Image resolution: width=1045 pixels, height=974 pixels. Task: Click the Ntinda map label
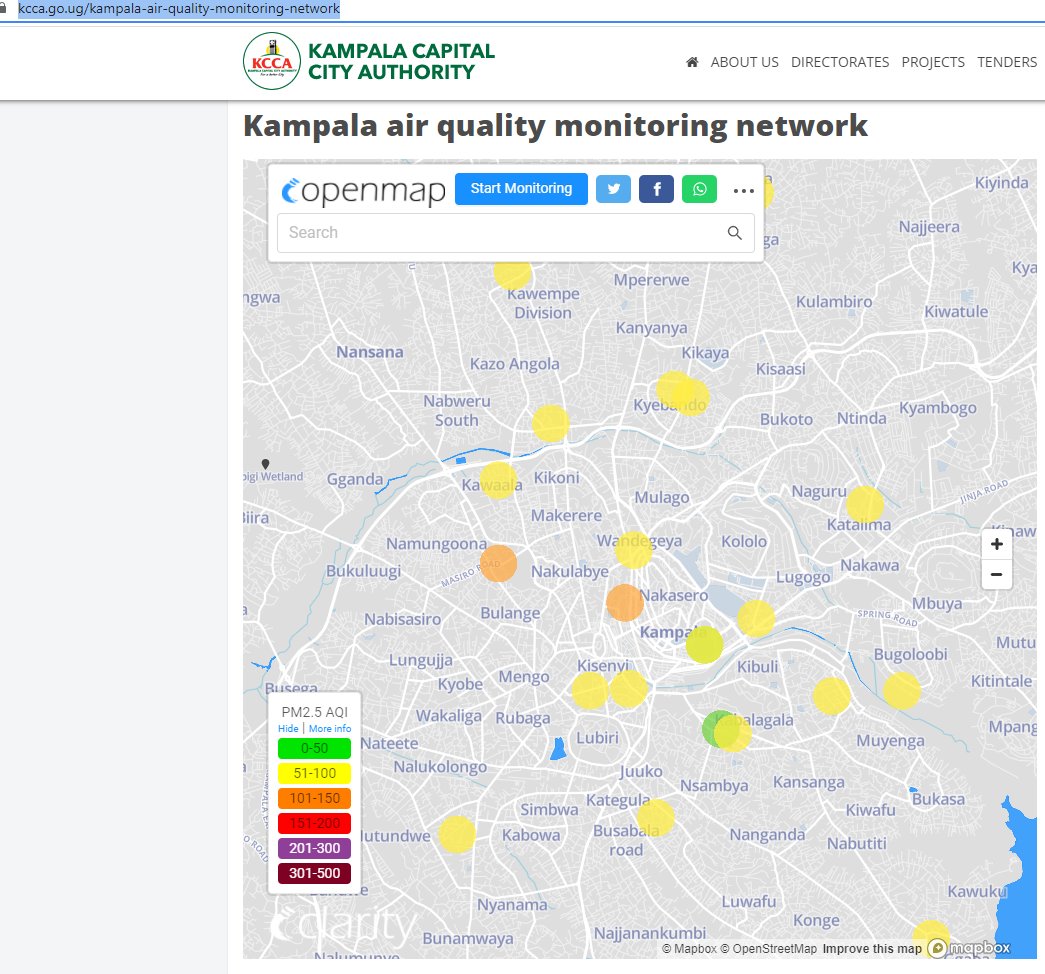(x=862, y=418)
